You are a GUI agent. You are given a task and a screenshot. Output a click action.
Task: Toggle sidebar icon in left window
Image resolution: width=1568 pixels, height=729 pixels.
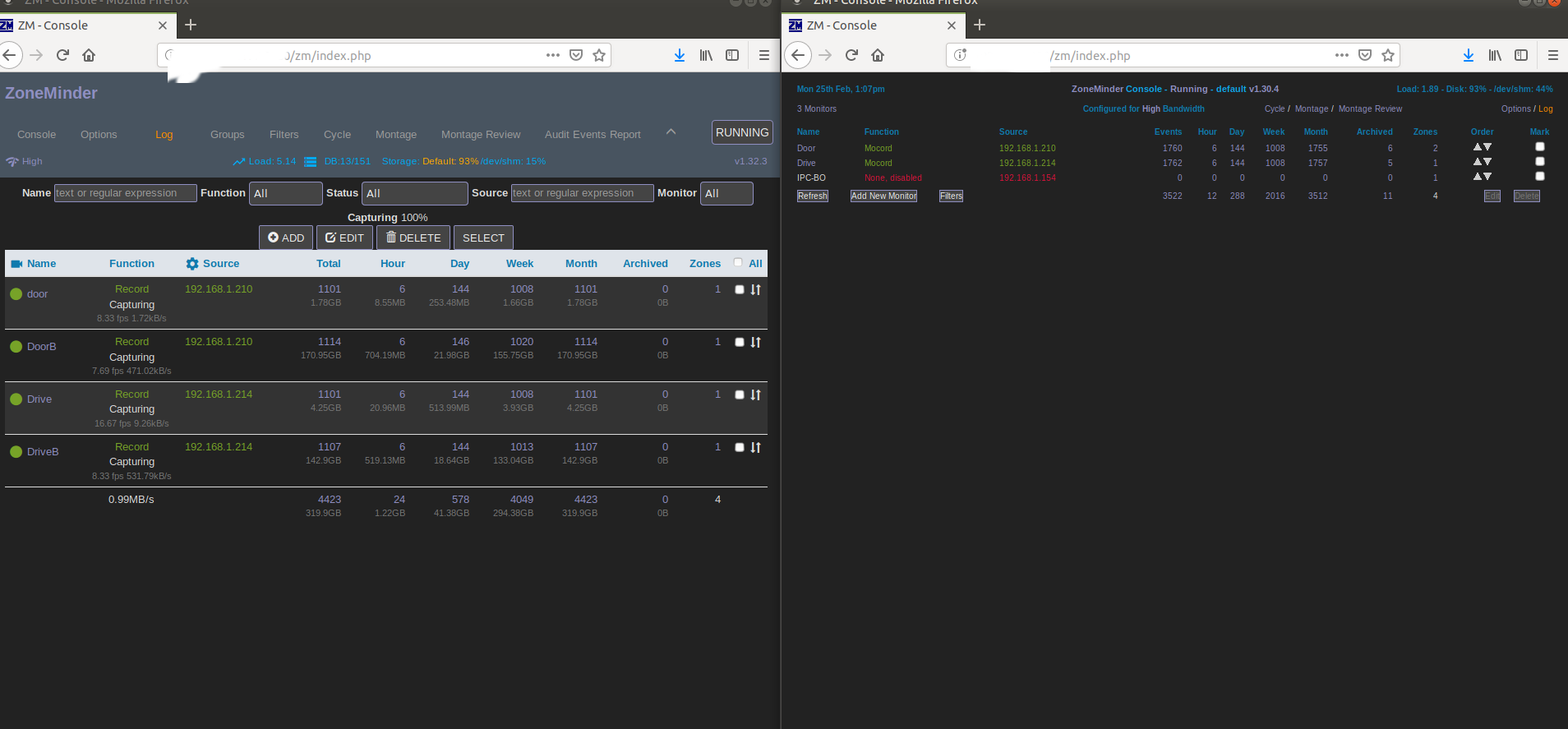pyautogui.click(x=732, y=55)
